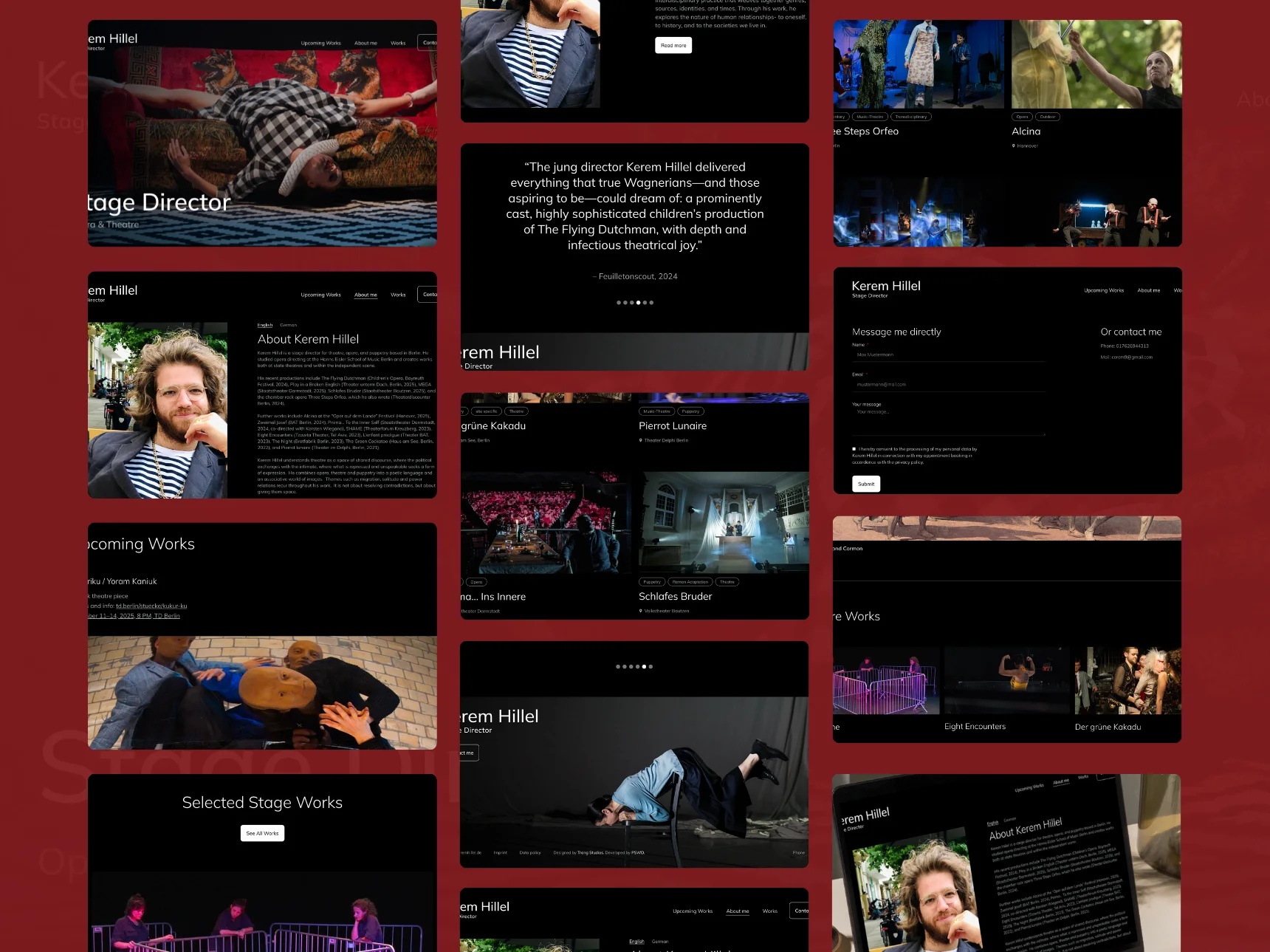Switch About text to German
The width and height of the screenshot is (1270, 952).
pyautogui.click(x=288, y=325)
